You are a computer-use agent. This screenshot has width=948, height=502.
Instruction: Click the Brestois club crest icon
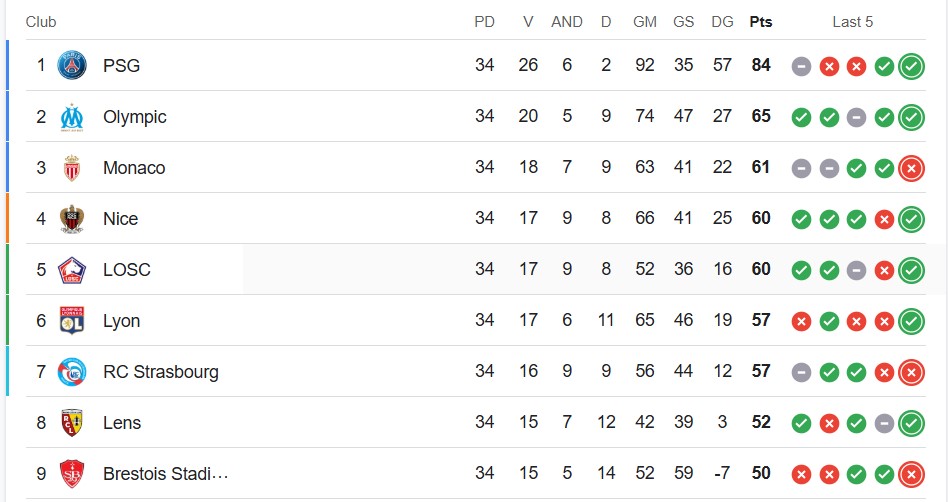pos(72,474)
